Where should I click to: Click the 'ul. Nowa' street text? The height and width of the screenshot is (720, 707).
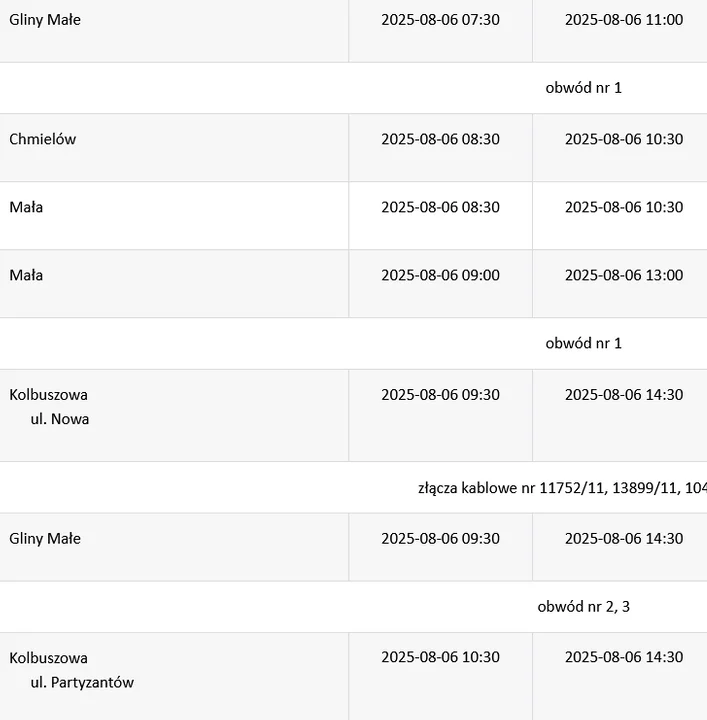point(60,419)
